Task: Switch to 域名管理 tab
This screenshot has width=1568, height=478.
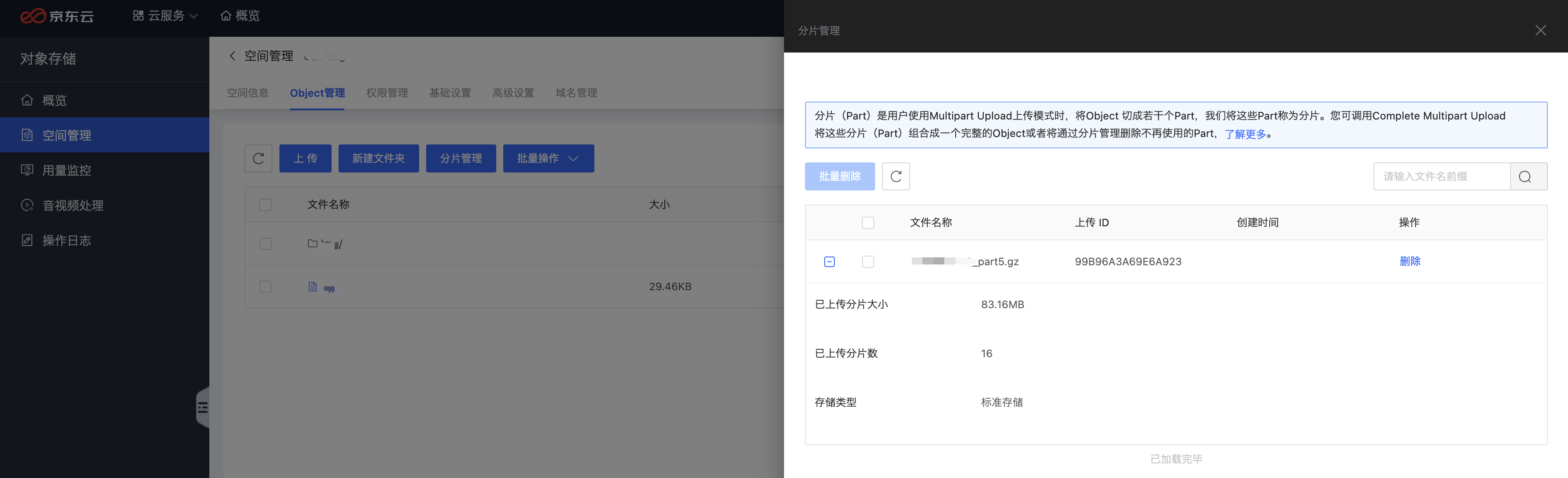Action: coord(576,93)
